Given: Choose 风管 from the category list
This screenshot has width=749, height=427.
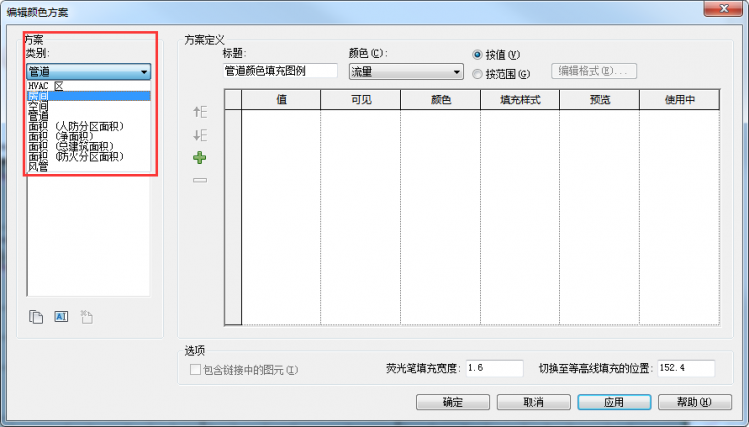Looking at the screenshot, I should click(38, 167).
